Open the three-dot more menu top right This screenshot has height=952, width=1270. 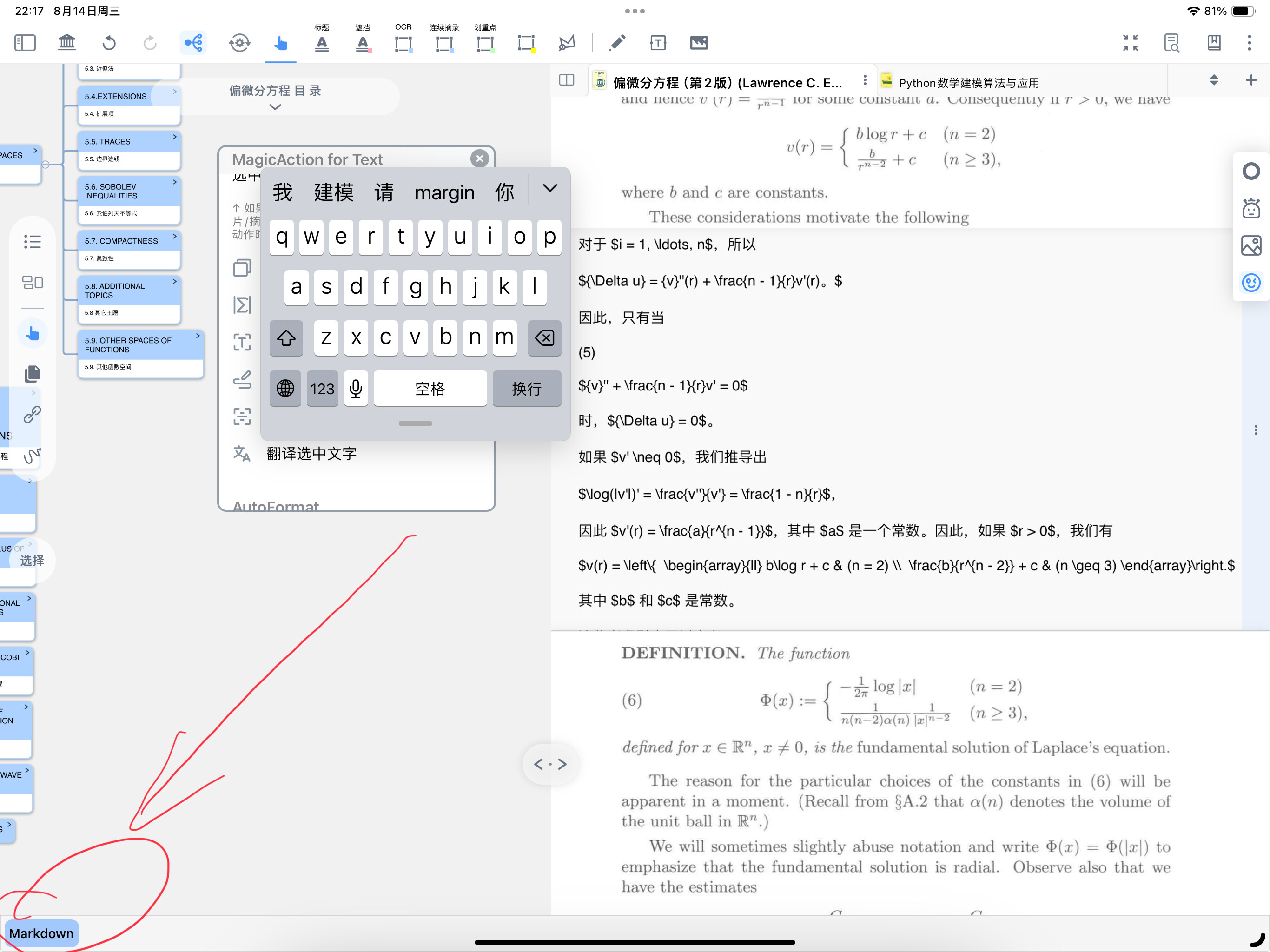coord(1250,43)
